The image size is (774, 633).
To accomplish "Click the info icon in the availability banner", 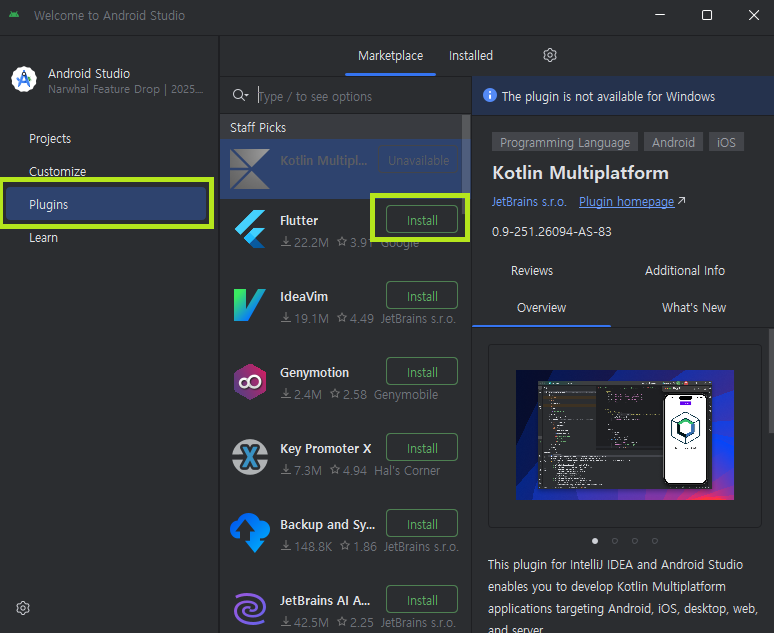I will click(x=490, y=95).
